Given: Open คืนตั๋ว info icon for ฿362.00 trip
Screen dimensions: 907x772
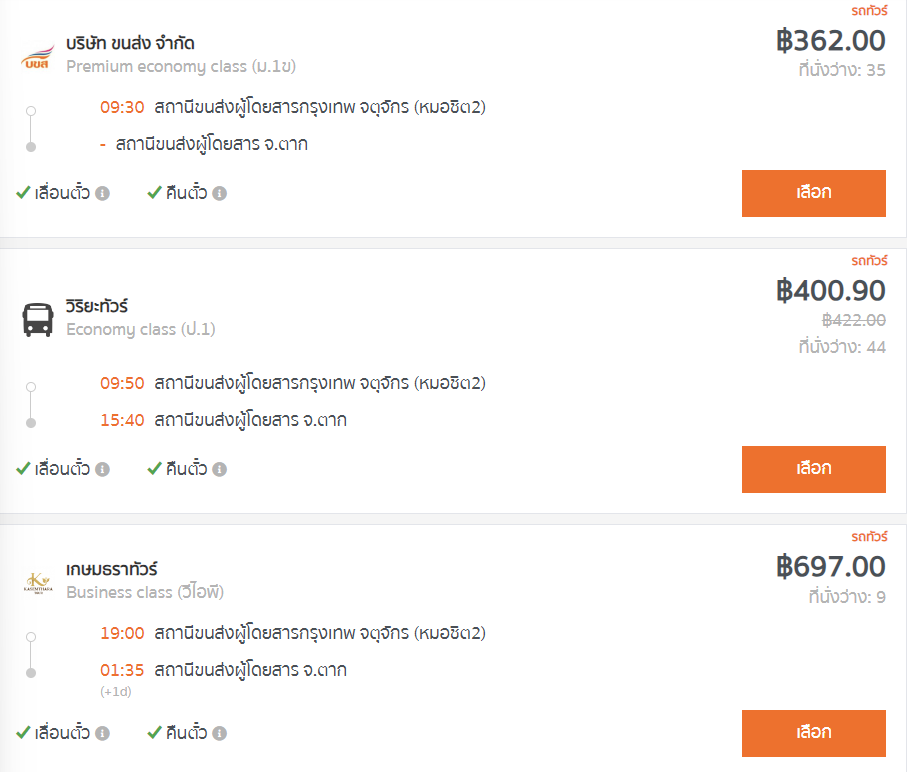Looking at the screenshot, I should 220,193.
